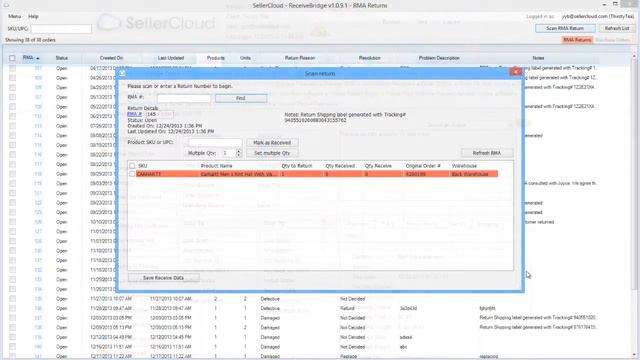Open the Menu menu
This screenshot has width=640, height=360.
(14, 16)
